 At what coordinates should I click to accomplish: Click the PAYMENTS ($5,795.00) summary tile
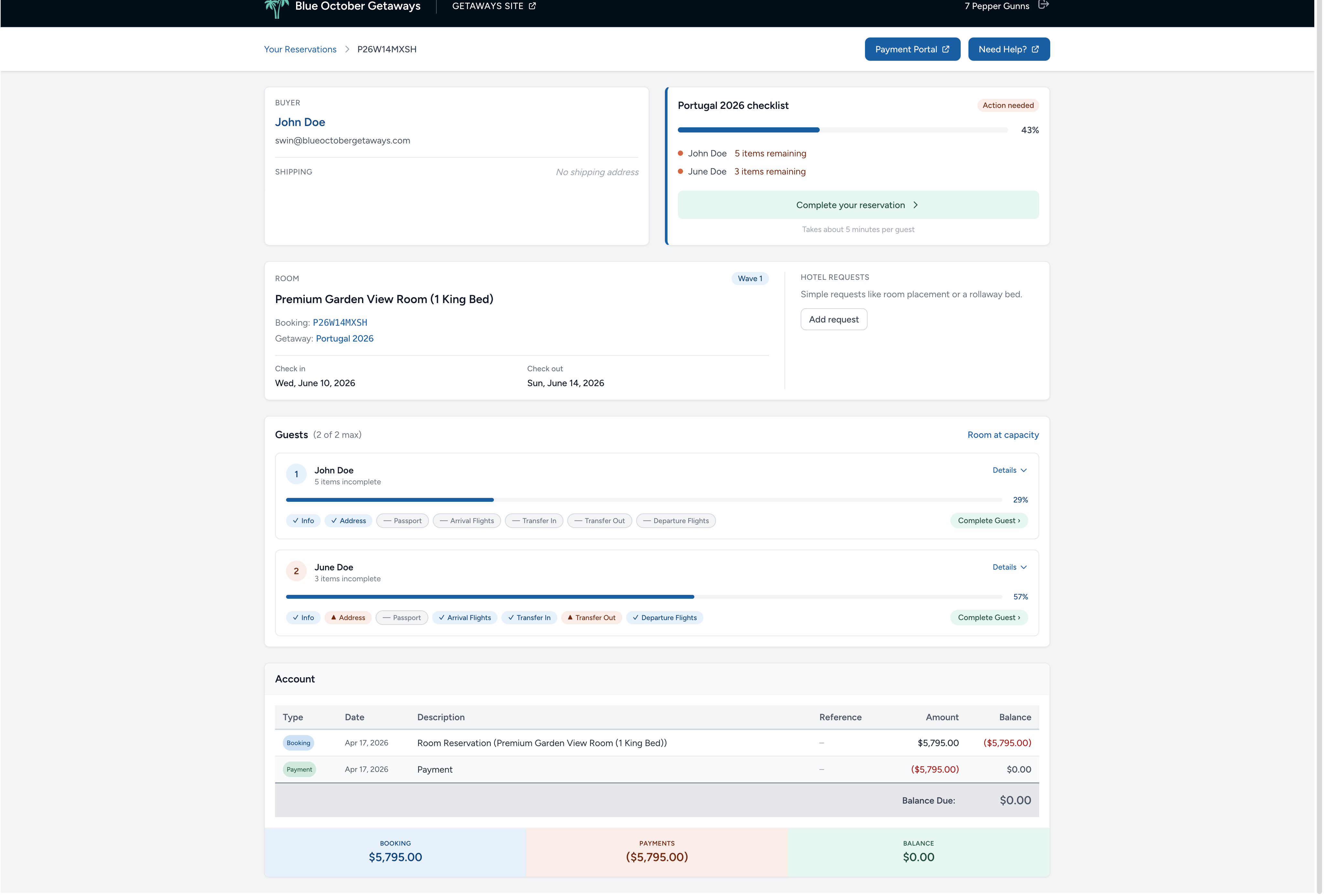657,853
